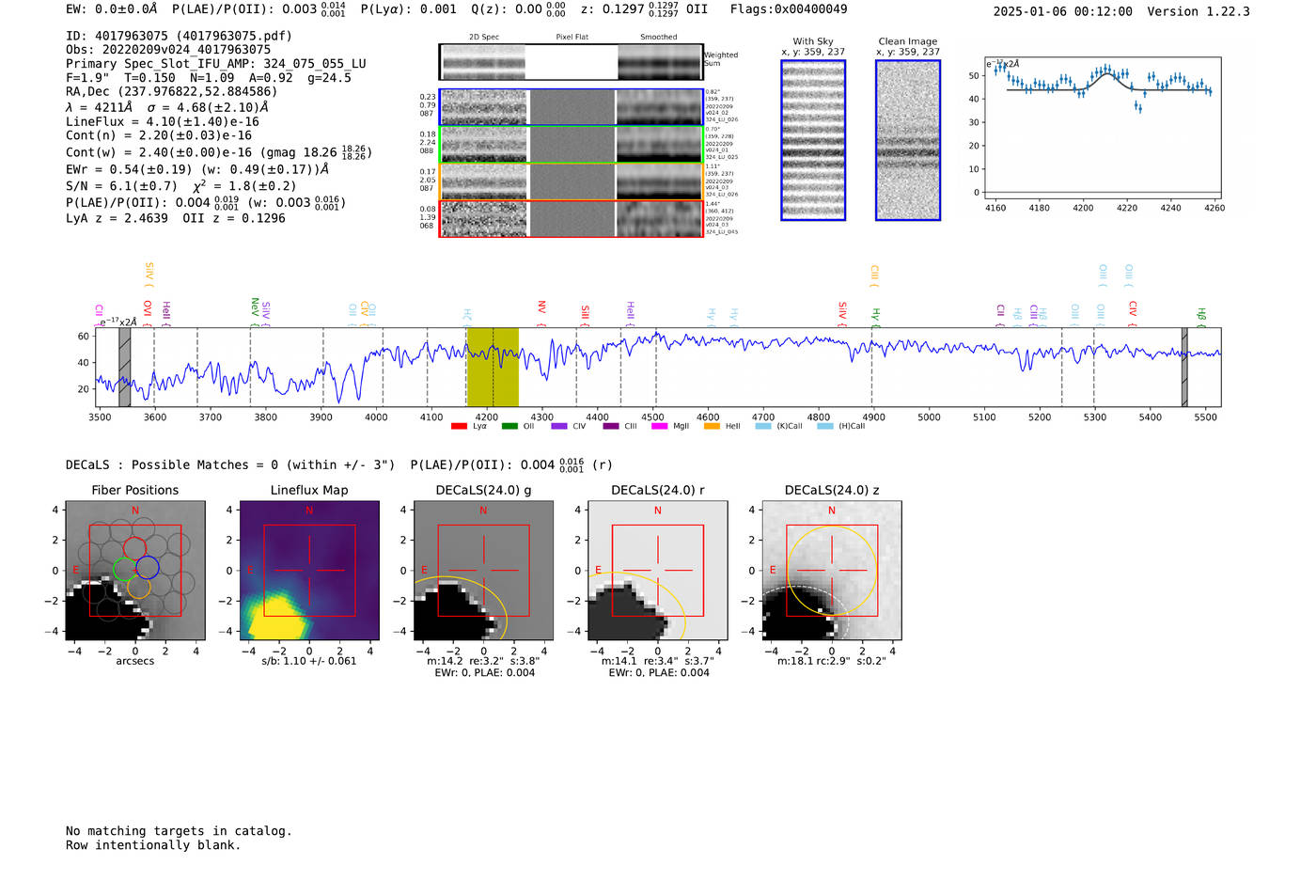Click the green fiber circle in Fiber Positions
The height and width of the screenshot is (896, 1316).
124,569
